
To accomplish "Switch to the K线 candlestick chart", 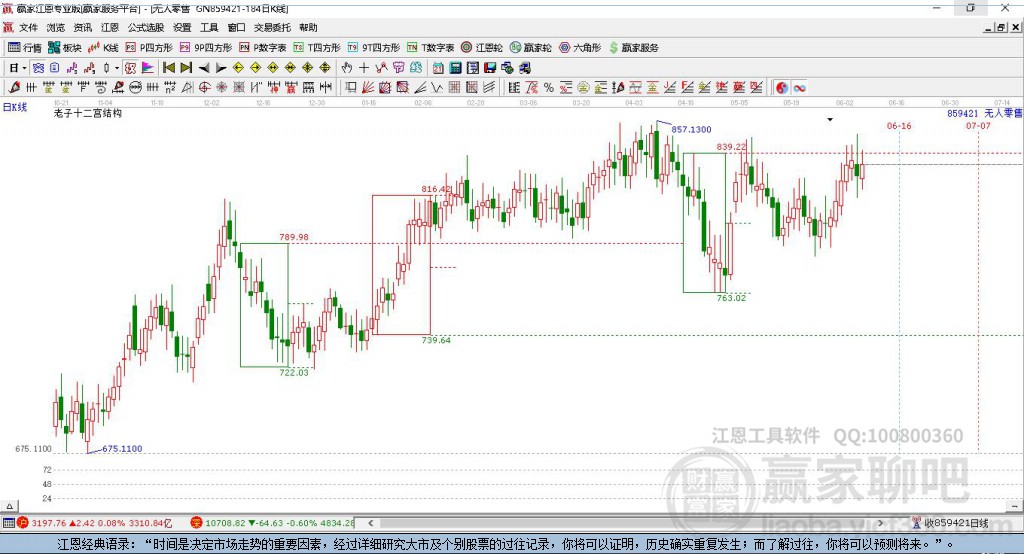I will click(x=103, y=48).
